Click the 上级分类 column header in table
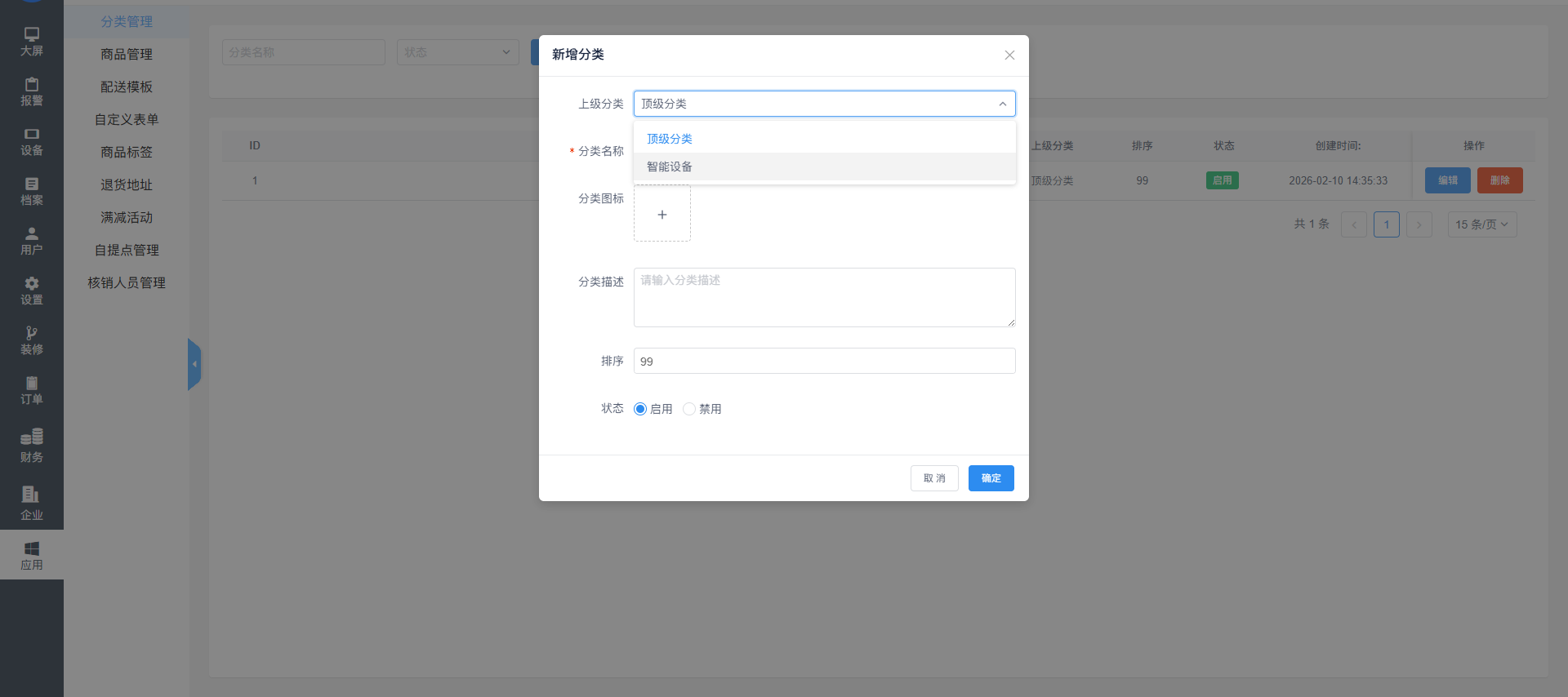 coord(1053,146)
